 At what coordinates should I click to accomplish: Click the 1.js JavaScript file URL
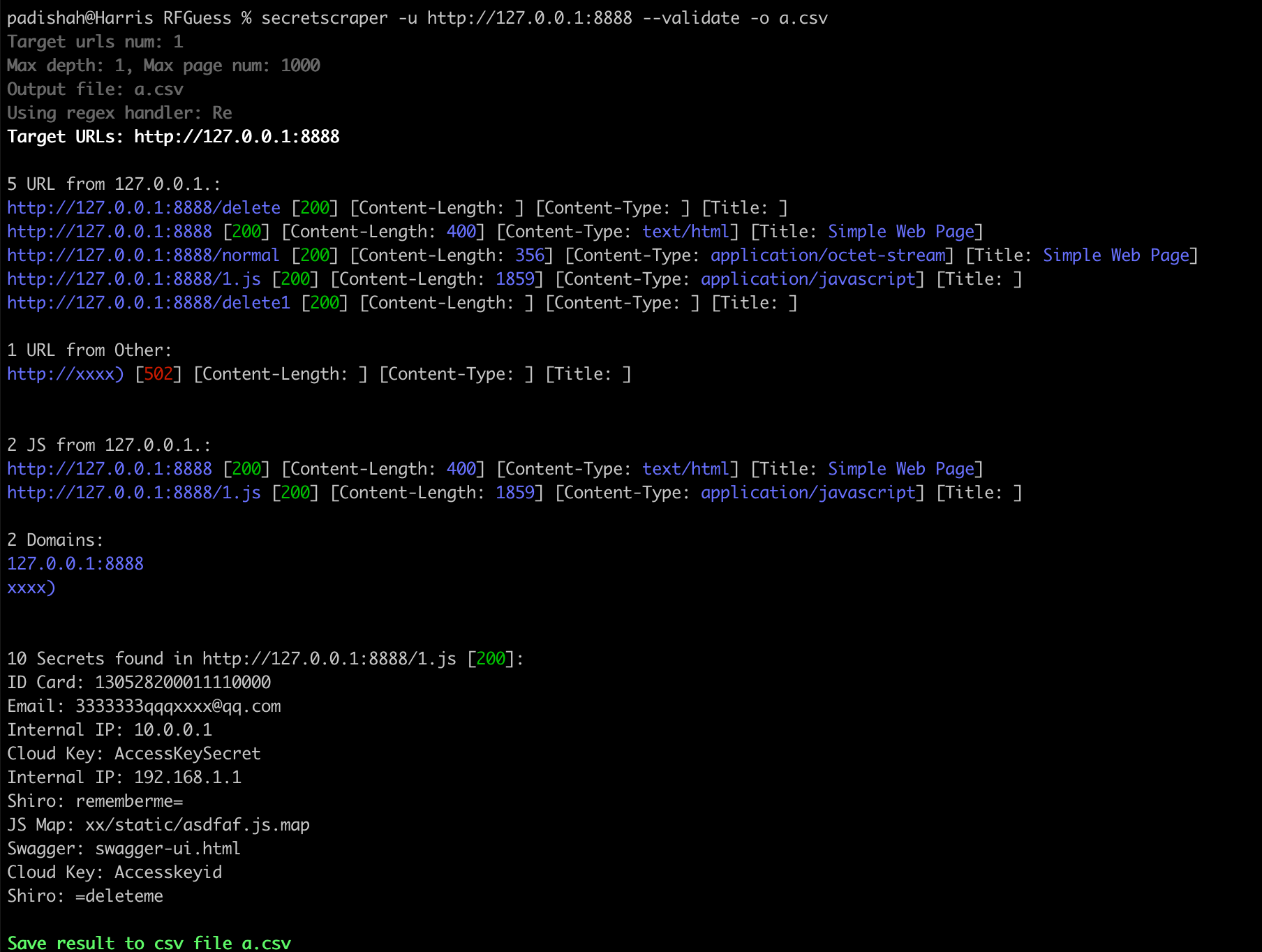(133, 278)
